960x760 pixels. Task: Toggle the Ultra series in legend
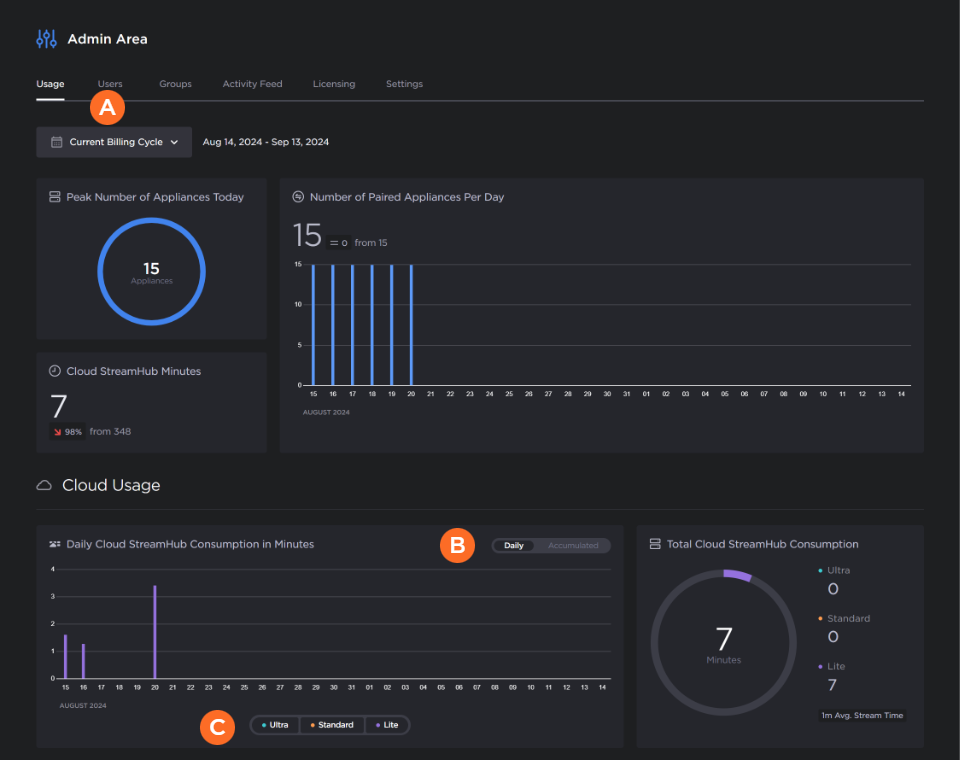pyautogui.click(x=274, y=725)
